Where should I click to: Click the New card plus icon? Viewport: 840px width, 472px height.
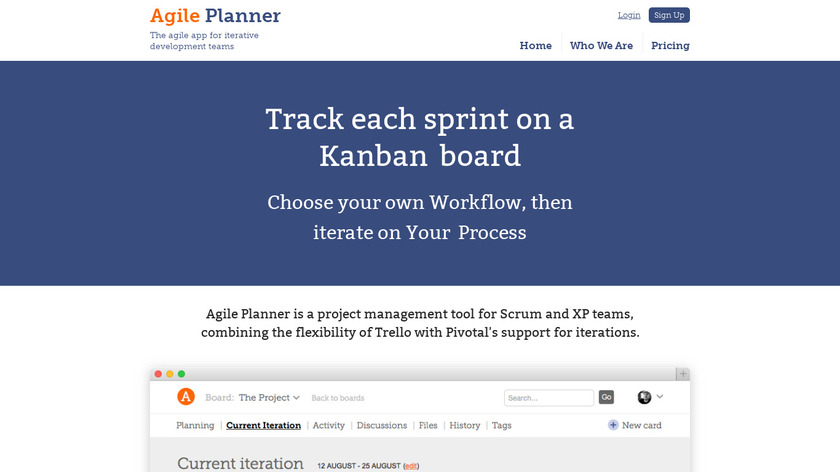pyautogui.click(x=613, y=425)
